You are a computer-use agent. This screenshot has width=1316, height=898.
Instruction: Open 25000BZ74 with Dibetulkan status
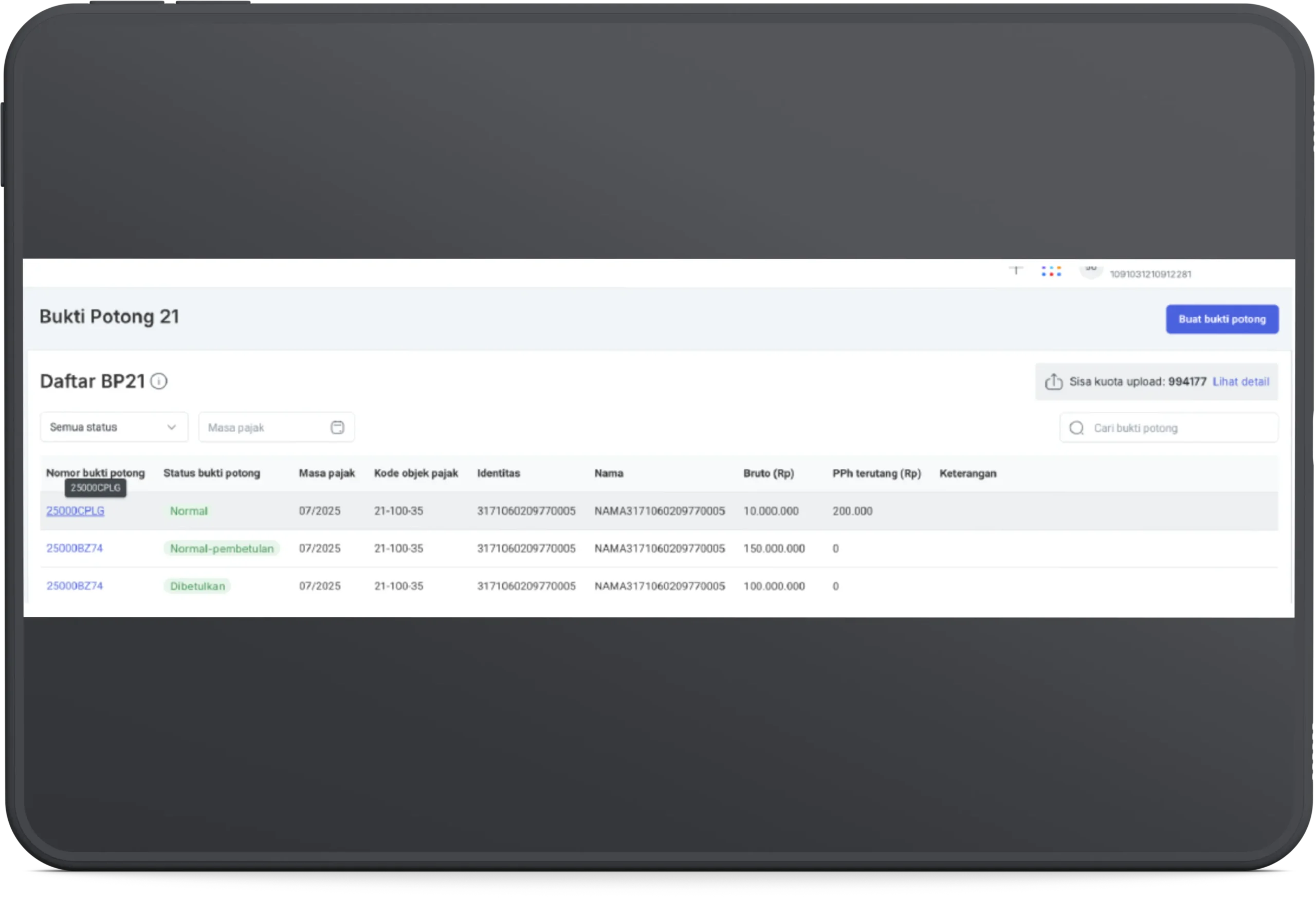click(75, 586)
